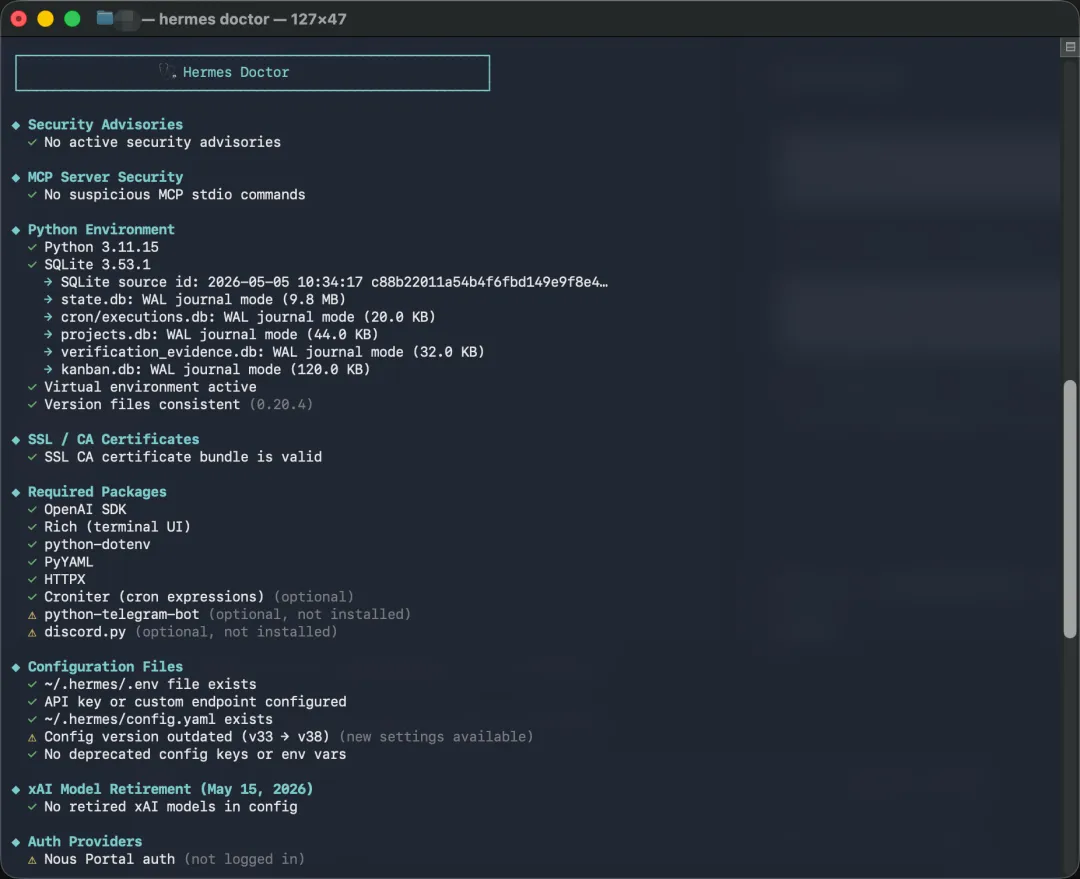Click the terminal vertical scrollbar thumb
This screenshot has height=879, width=1080.
pos(1070,509)
